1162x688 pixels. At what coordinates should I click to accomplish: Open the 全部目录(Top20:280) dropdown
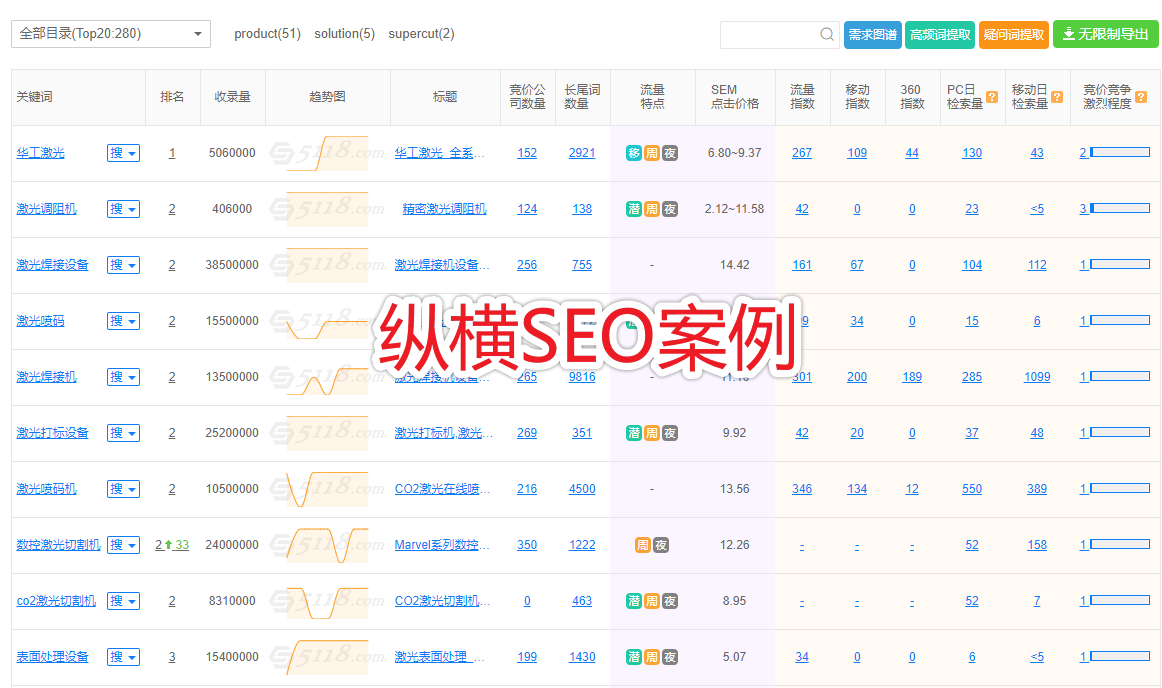[110, 33]
